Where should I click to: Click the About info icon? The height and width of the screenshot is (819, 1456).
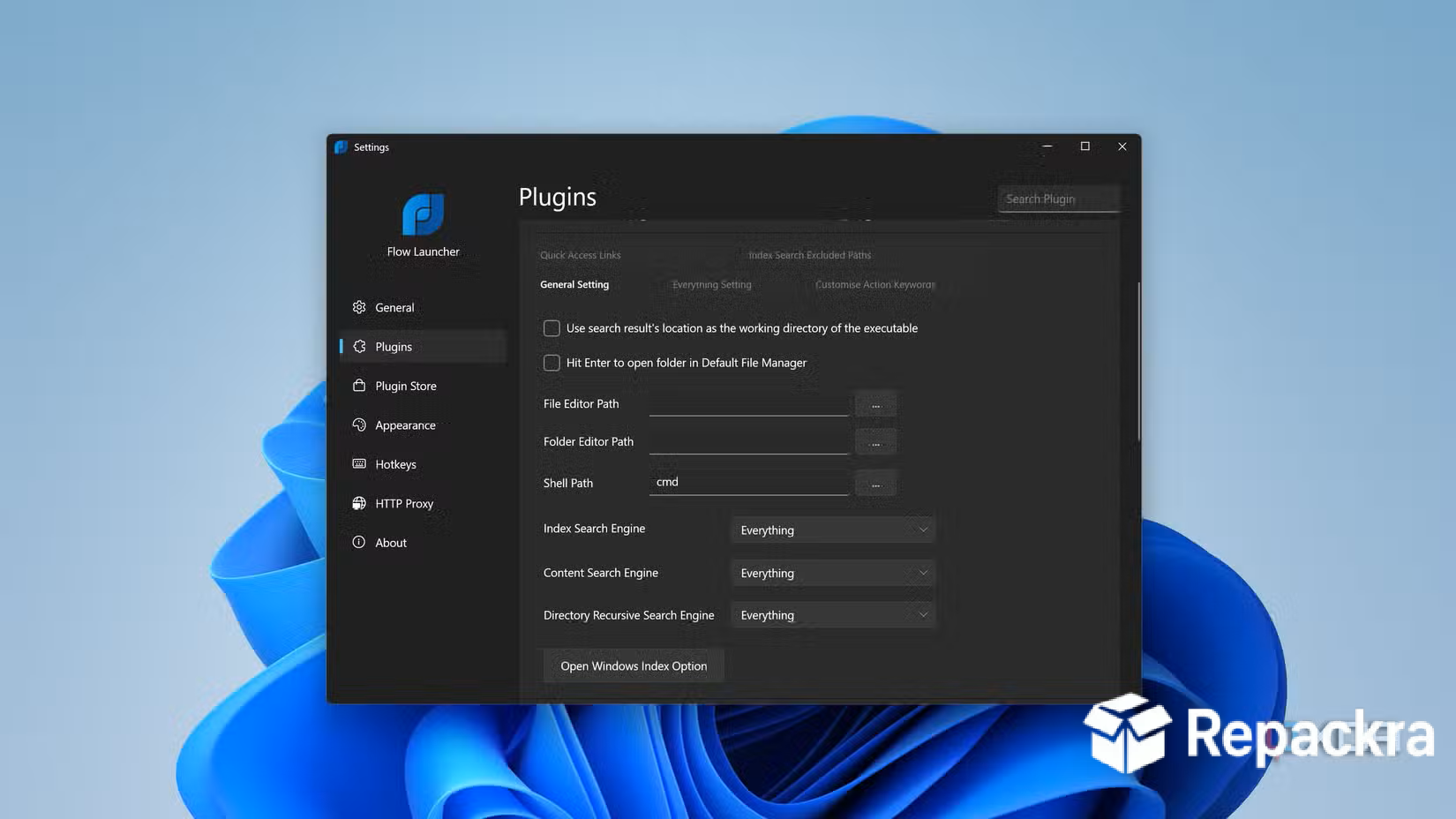(x=359, y=542)
